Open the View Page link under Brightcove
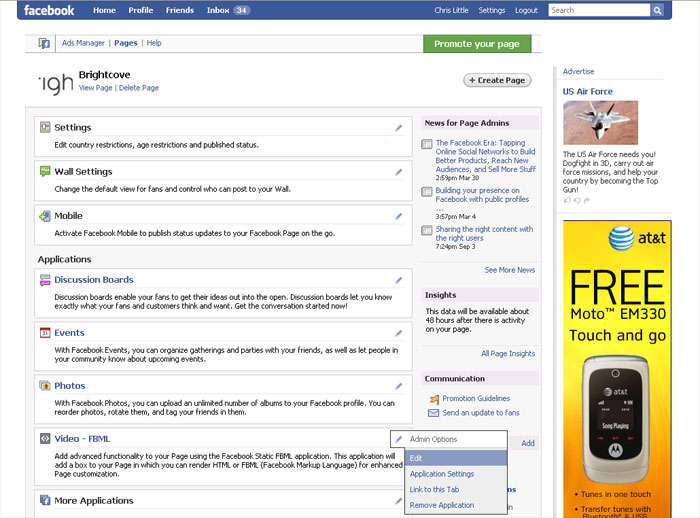The width and height of the screenshot is (700, 518). [96, 88]
